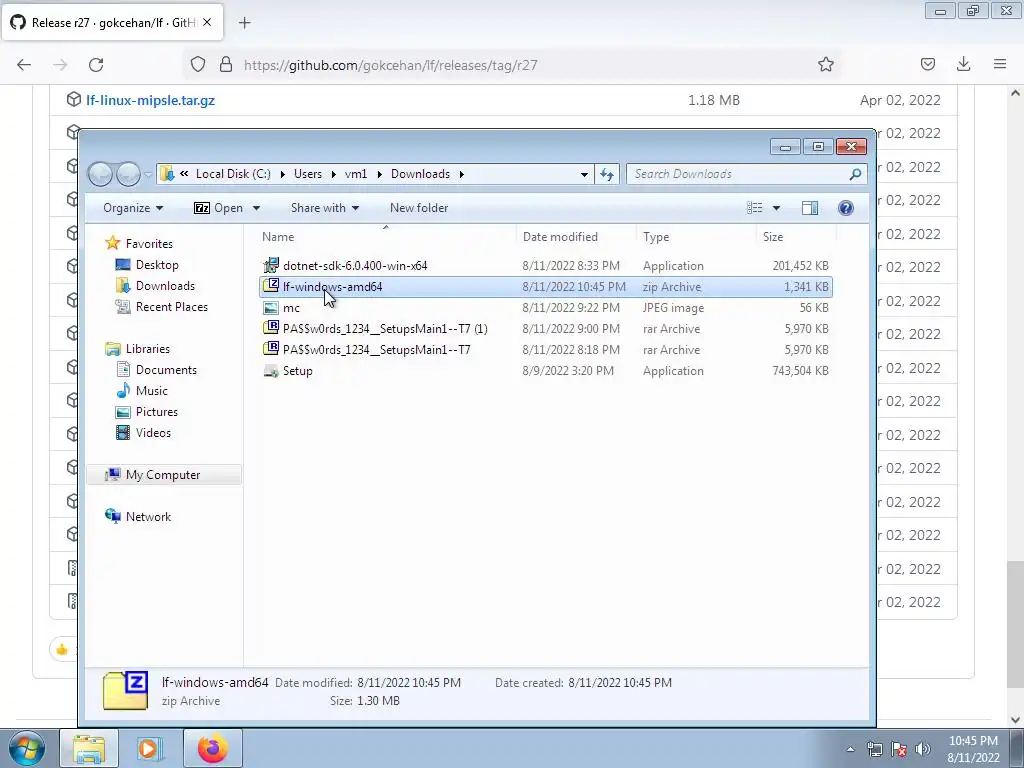Reload the Firefox page
1024x768 pixels.
96,65
